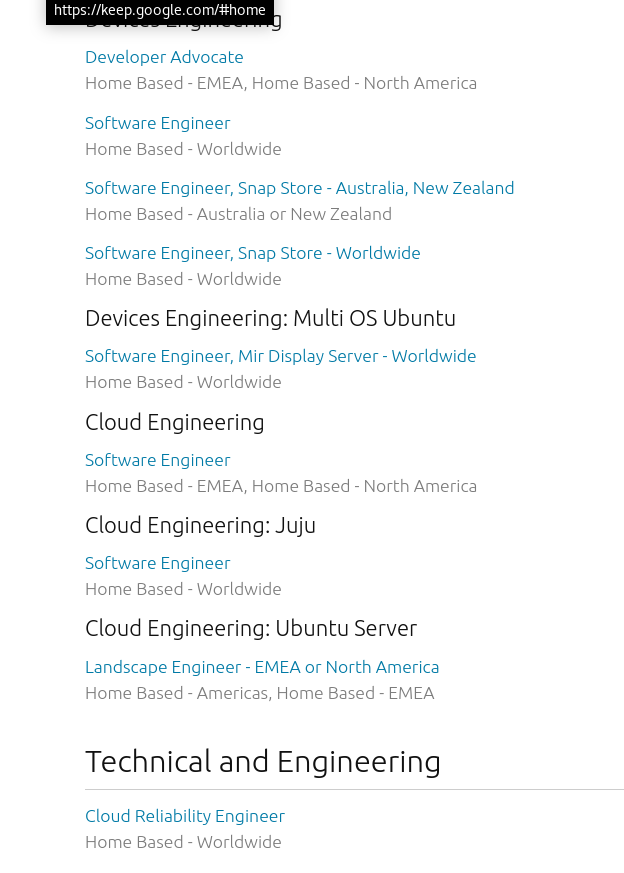This screenshot has height=873, width=624.
Task: Click the keep.google.com URL tooltip
Action: [160, 11]
